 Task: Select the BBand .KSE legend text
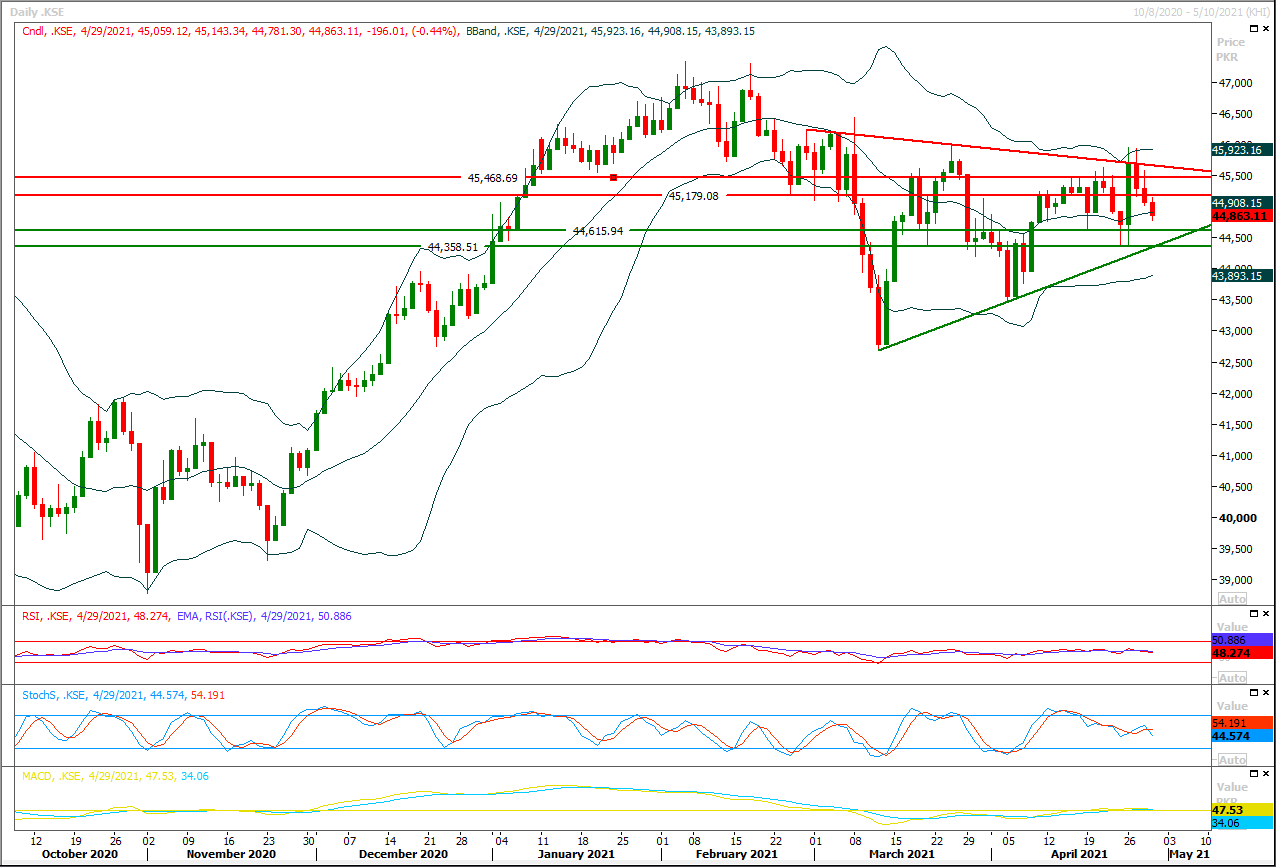point(611,31)
